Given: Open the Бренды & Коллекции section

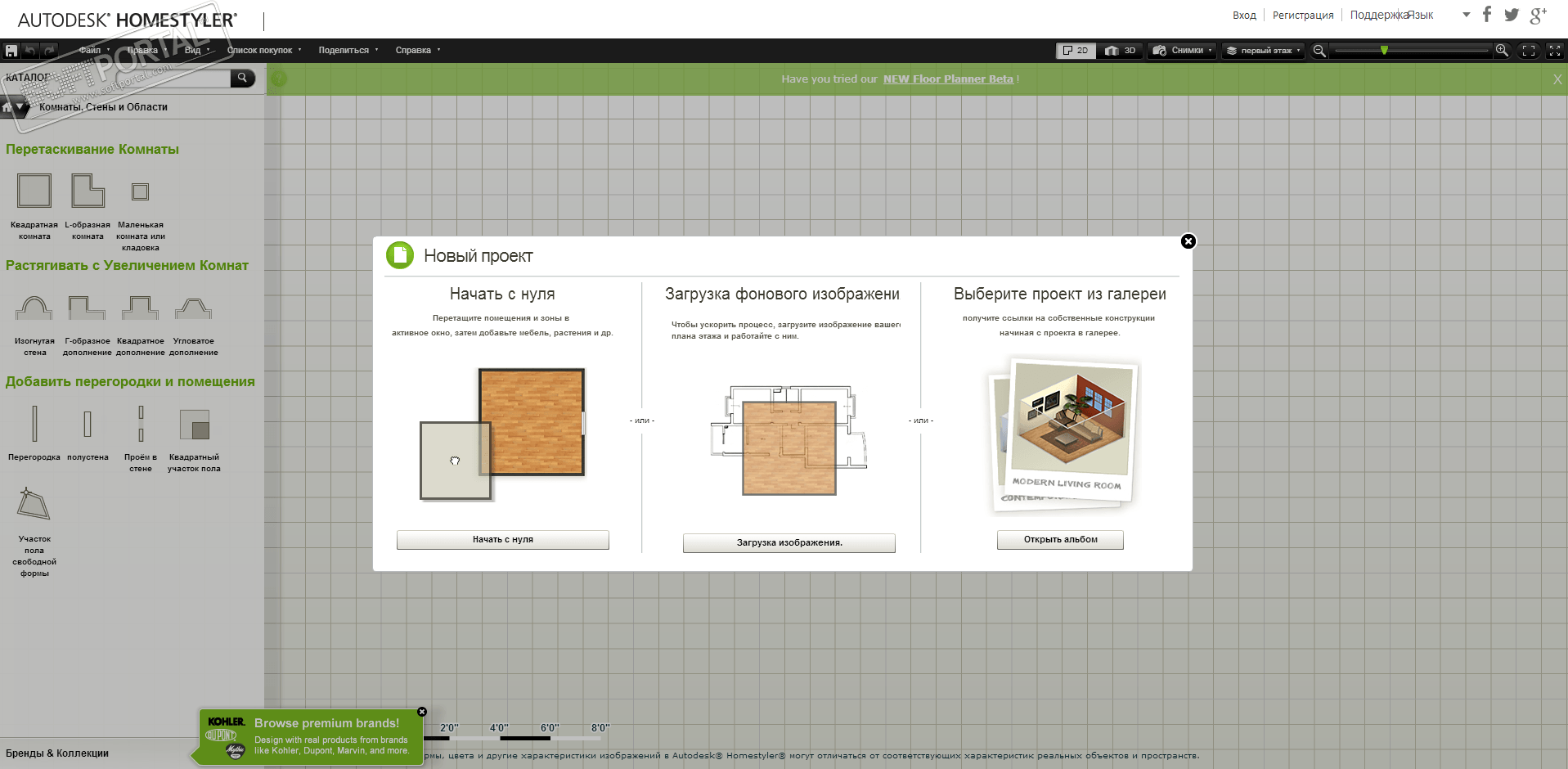Looking at the screenshot, I should 57,753.
